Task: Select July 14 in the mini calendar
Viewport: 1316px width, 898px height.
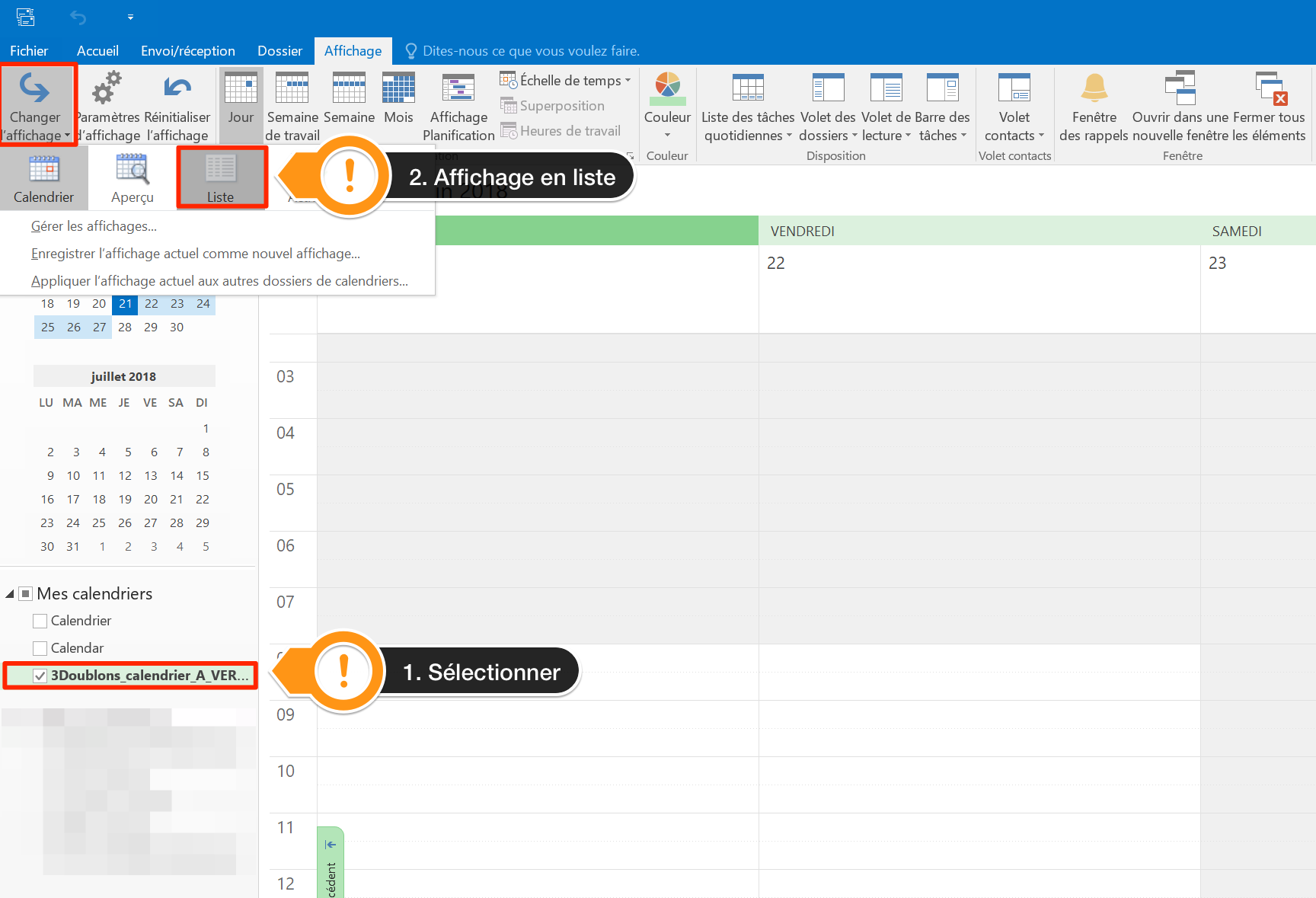Action: (177, 476)
